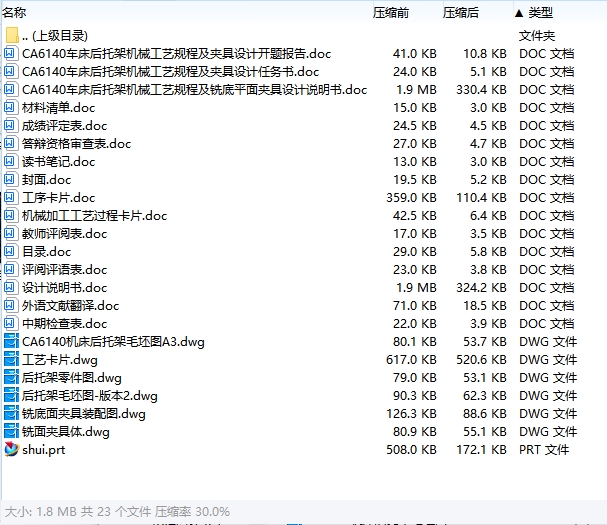The height and width of the screenshot is (525, 607).
Task: Sort by the 压缩前 column header
Action: (391, 13)
